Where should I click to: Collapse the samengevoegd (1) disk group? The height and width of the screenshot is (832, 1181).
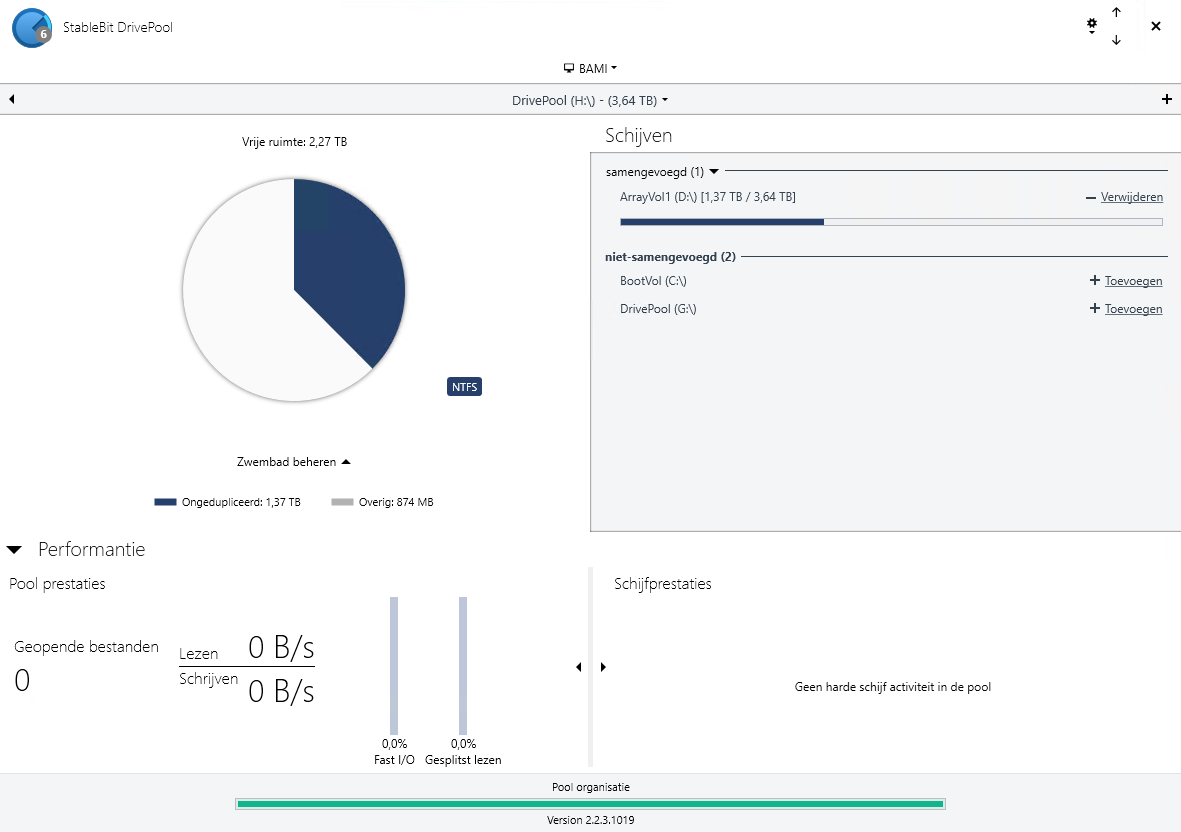pyautogui.click(x=714, y=172)
